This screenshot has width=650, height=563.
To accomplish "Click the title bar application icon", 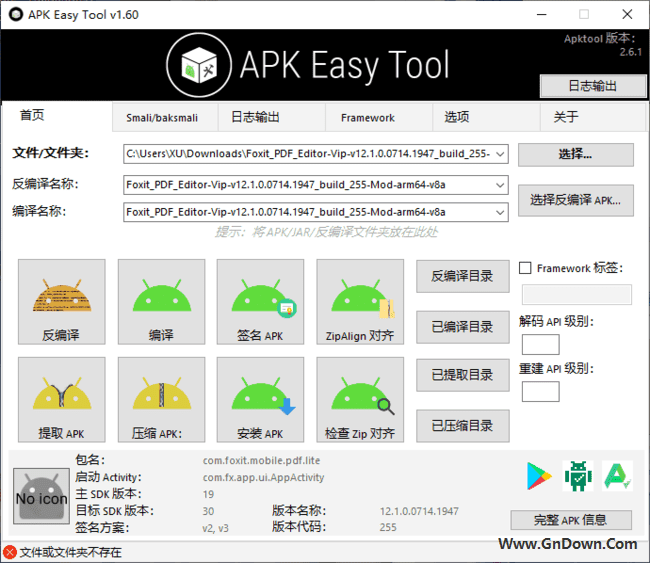I will click(16, 15).
